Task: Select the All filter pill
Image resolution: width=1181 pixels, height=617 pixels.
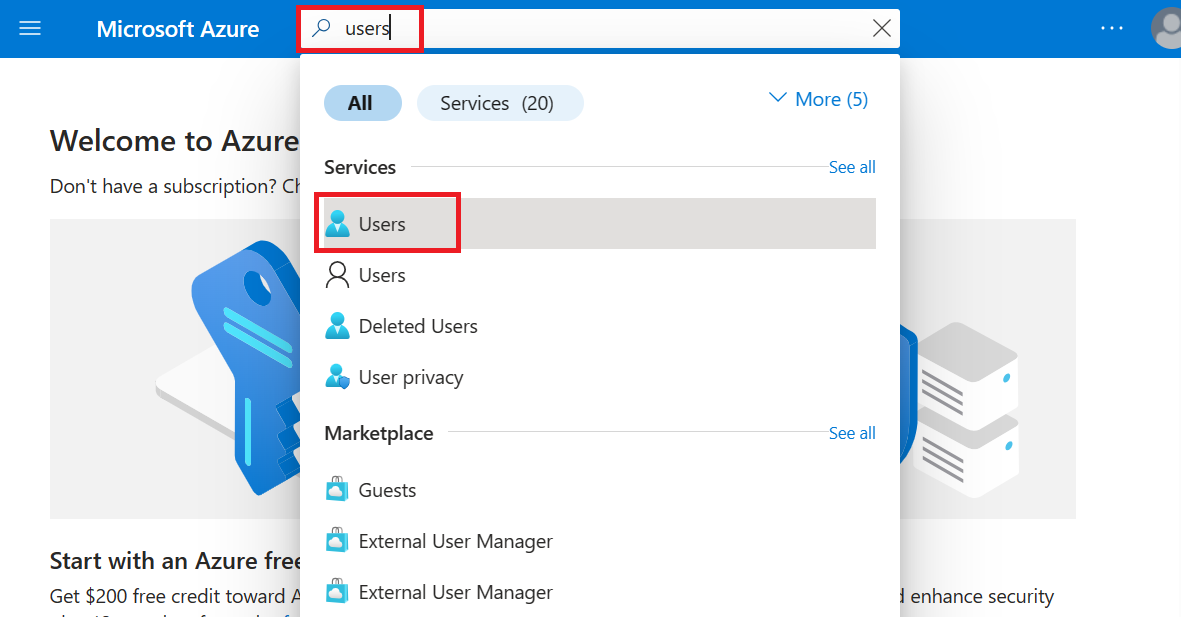Action: (x=362, y=103)
